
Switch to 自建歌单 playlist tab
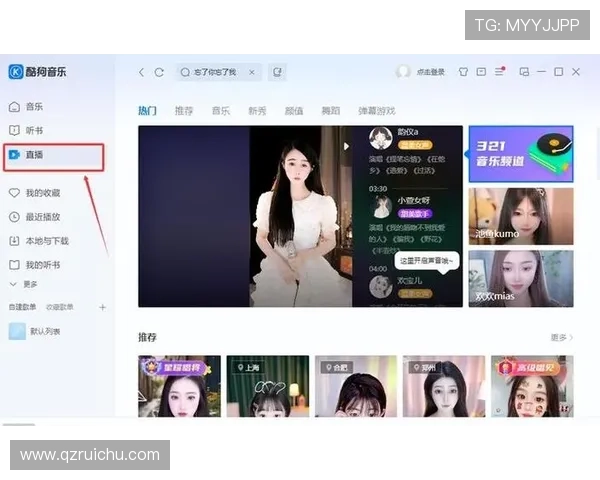pyautogui.click(x=22, y=307)
